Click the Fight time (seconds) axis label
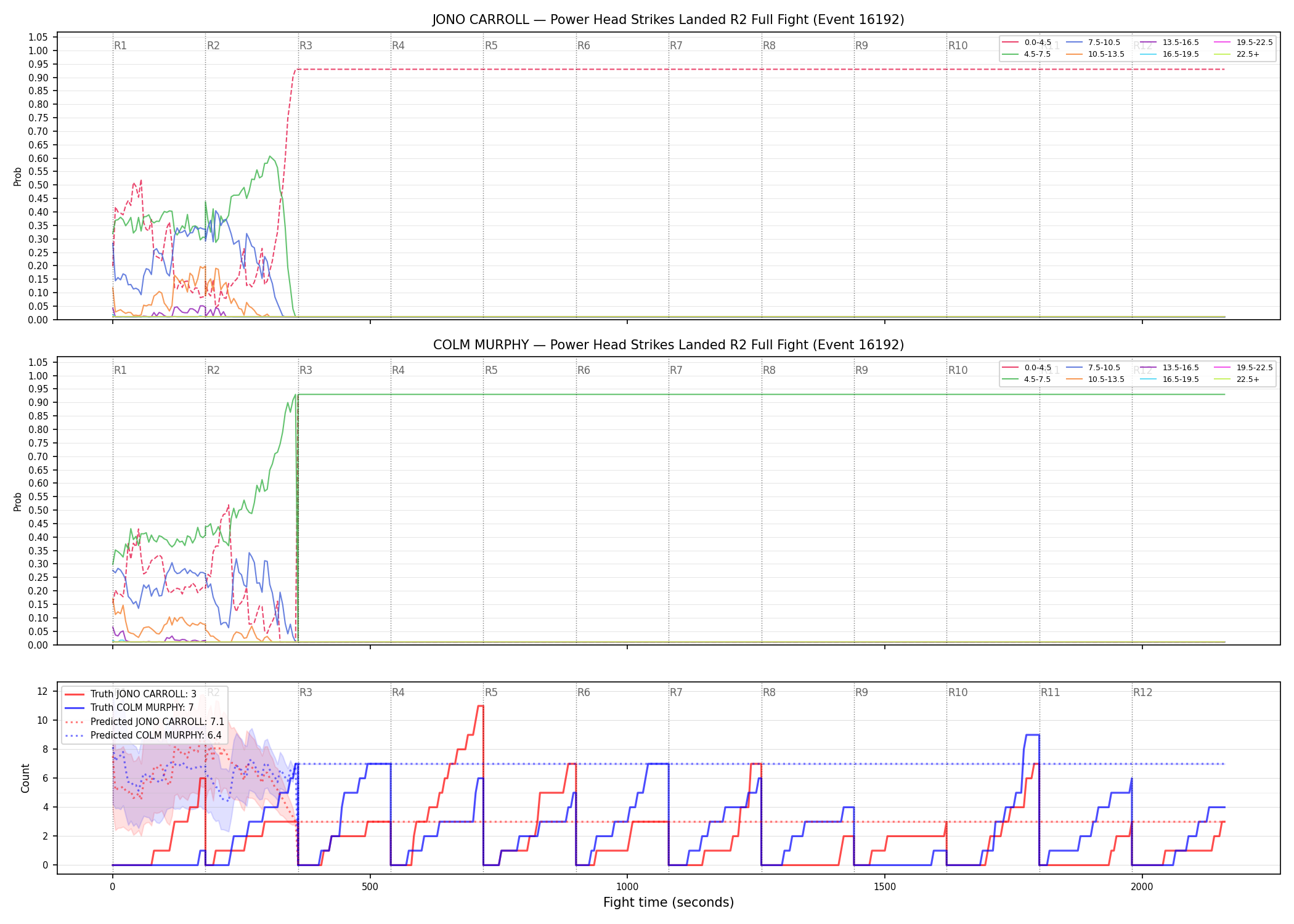Screen dimensions: 1294x924 pyautogui.click(x=669, y=902)
